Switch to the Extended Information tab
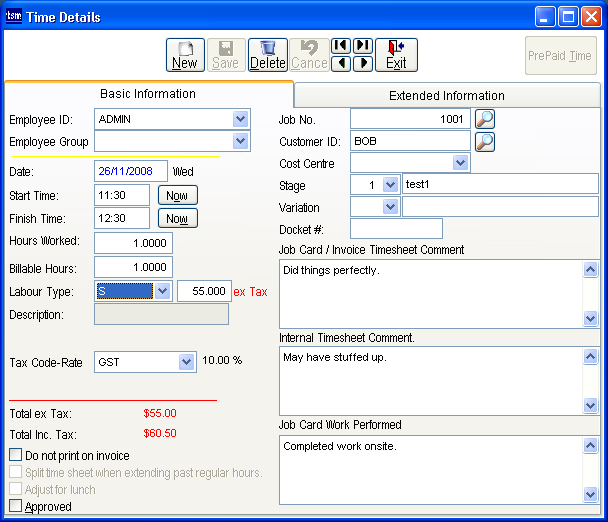 [446, 96]
